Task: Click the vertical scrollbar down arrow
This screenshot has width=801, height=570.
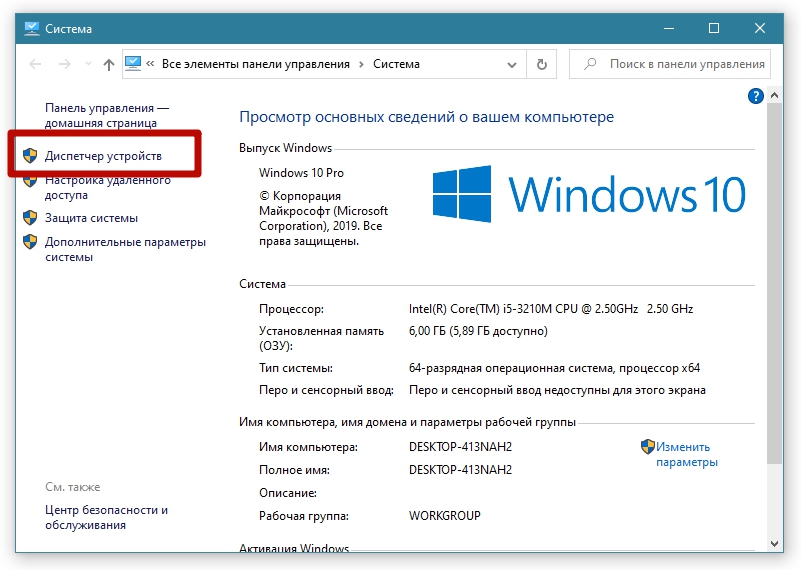Action: (775, 542)
